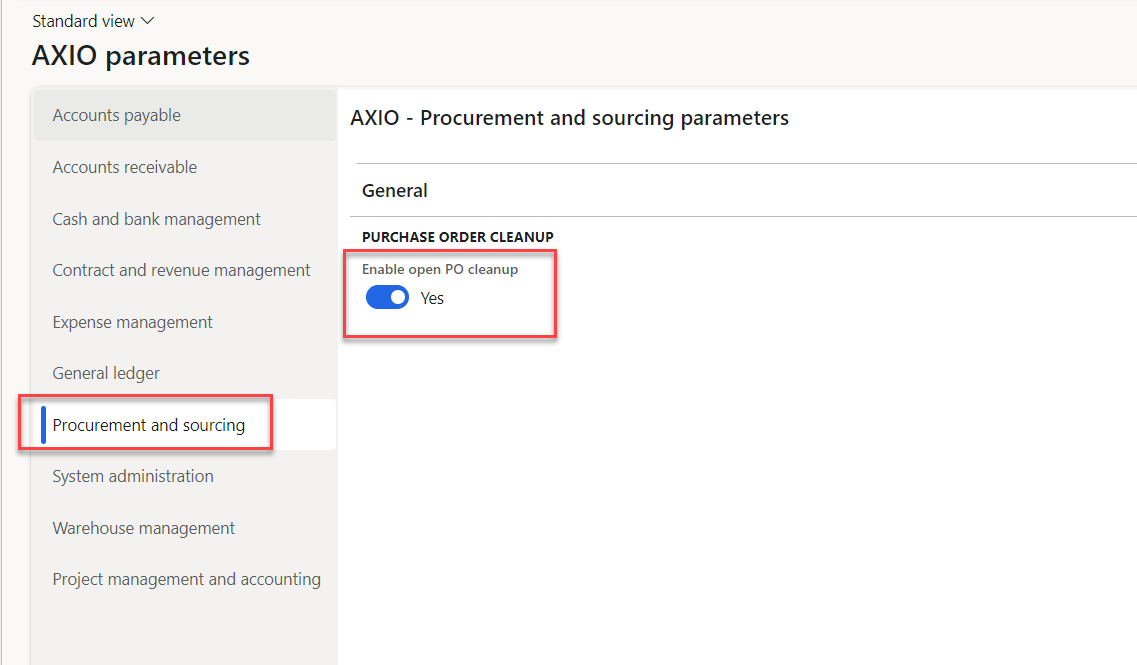This screenshot has height=665, width=1137.
Task: Open the Accounts receivable section
Action: click(x=124, y=167)
